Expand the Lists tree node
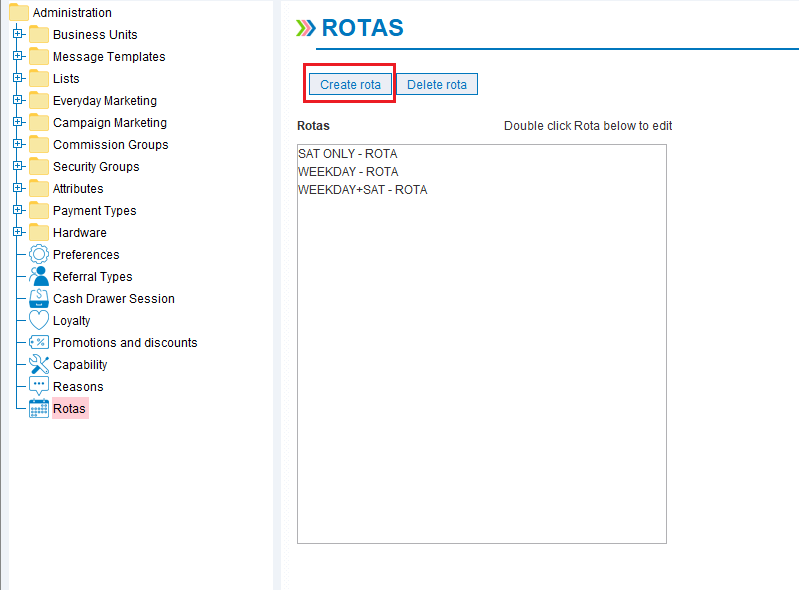 (x=17, y=77)
